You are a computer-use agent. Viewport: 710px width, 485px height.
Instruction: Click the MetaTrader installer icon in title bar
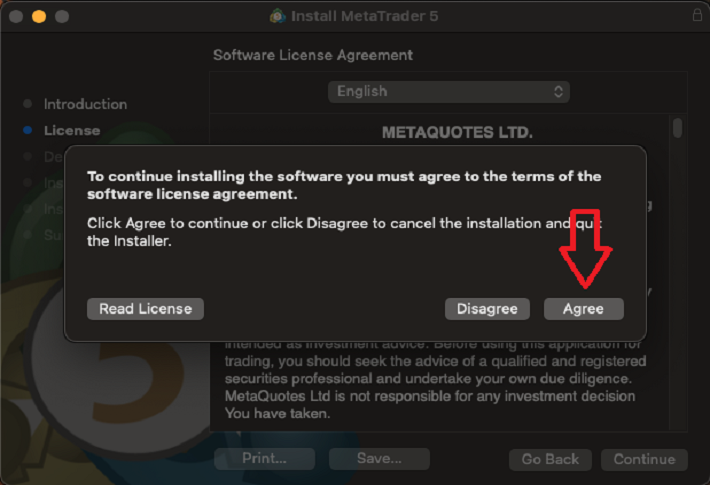point(278,16)
